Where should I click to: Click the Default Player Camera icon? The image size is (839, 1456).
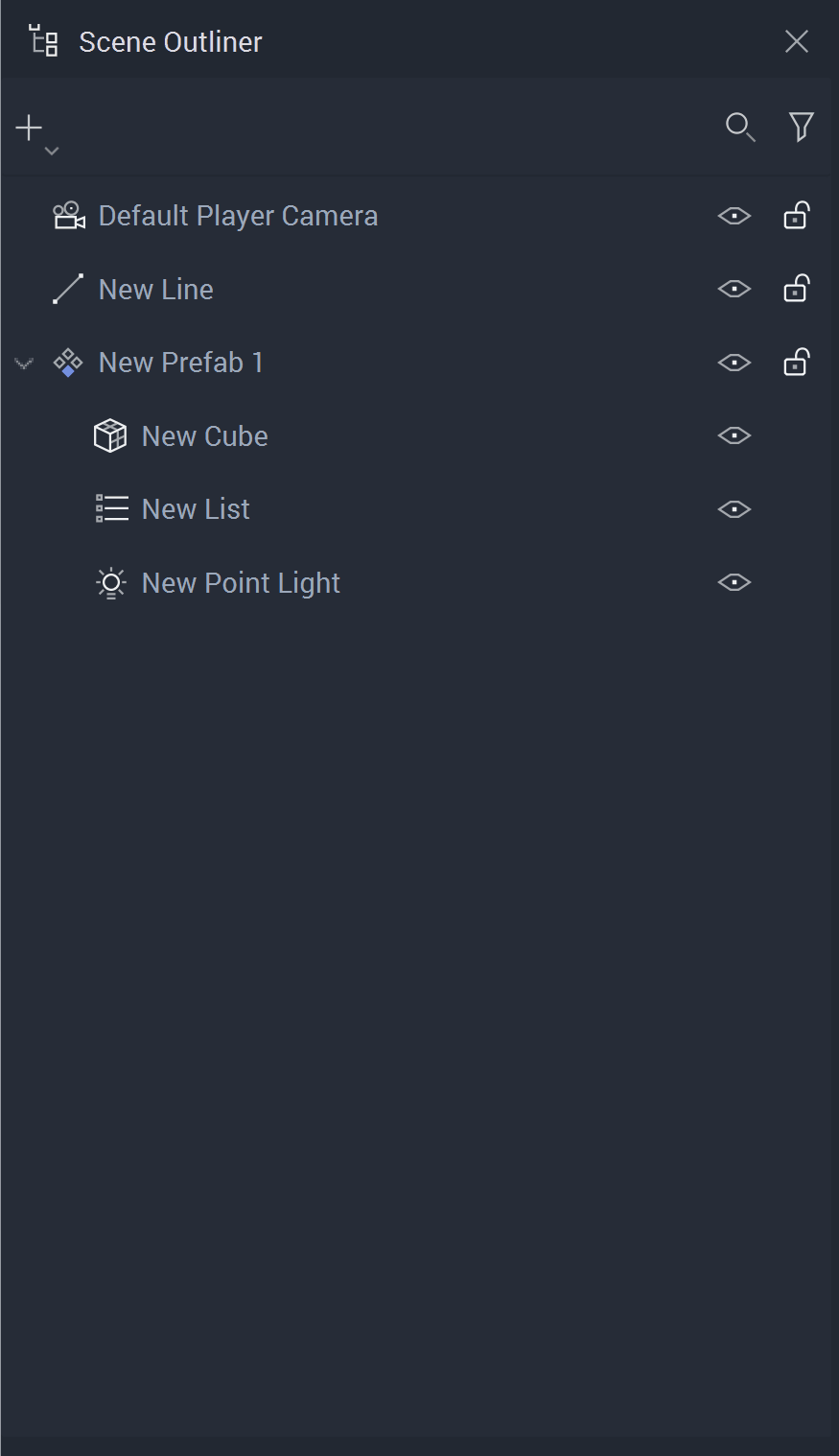tap(68, 216)
